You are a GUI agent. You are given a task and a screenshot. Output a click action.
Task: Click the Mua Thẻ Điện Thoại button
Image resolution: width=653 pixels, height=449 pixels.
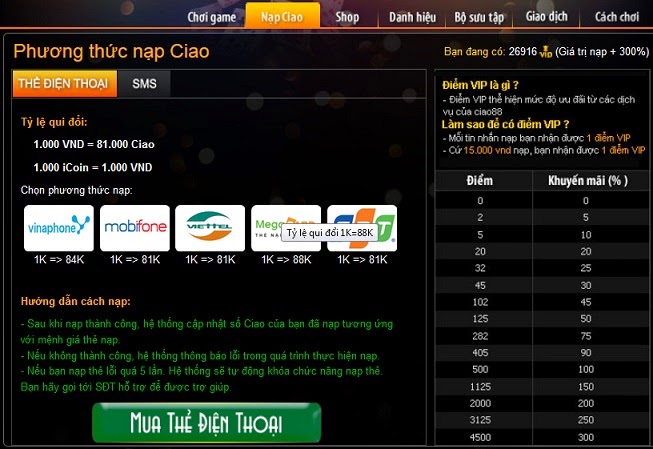[x=207, y=422]
